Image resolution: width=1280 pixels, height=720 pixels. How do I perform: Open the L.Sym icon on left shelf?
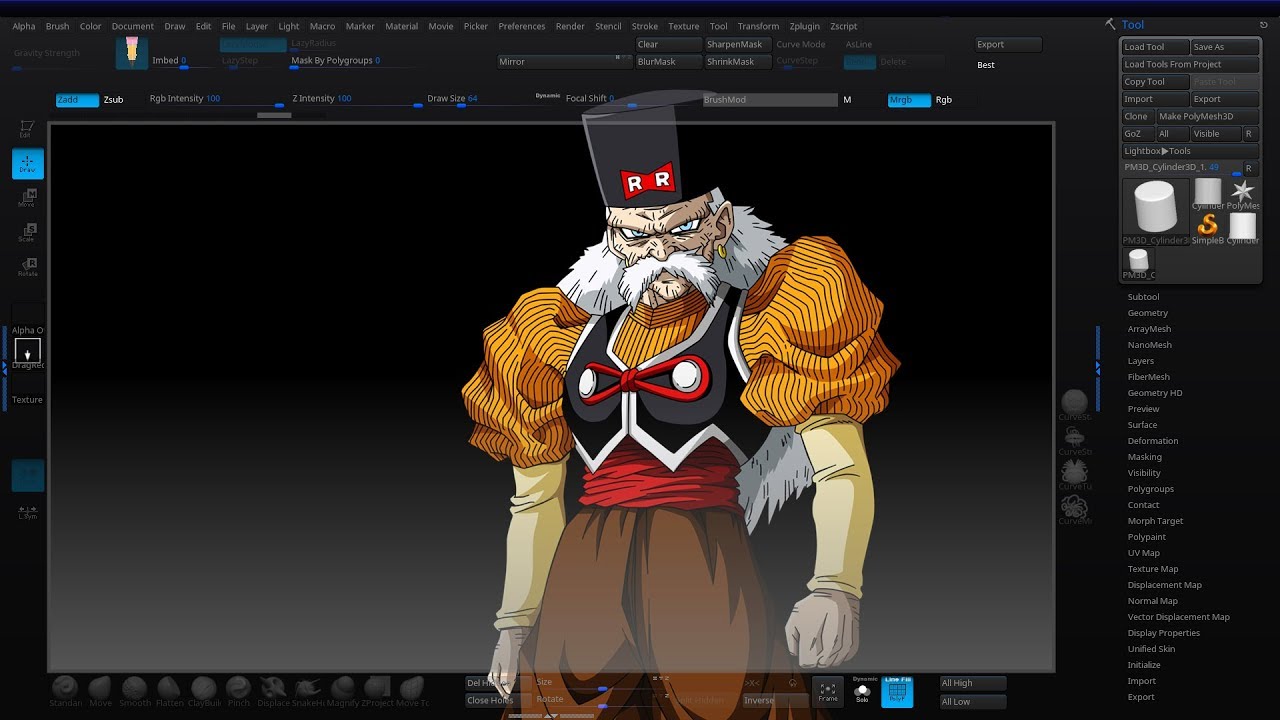[27, 512]
